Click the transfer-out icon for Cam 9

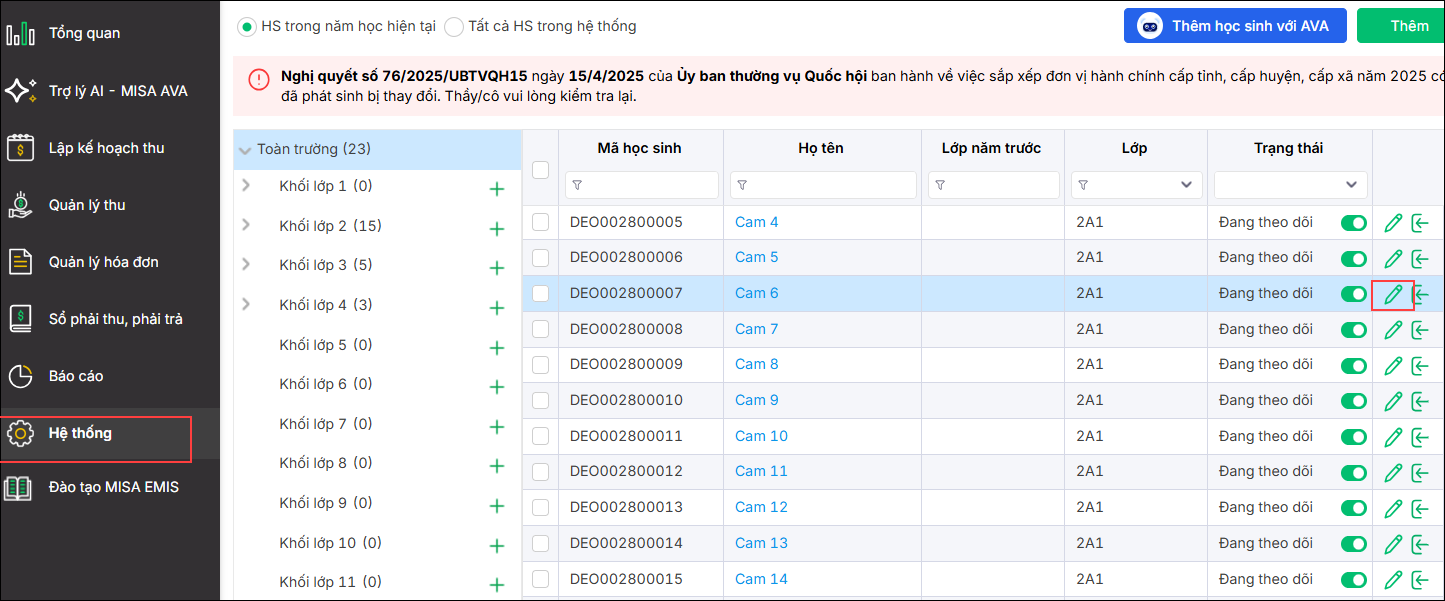(x=1420, y=402)
